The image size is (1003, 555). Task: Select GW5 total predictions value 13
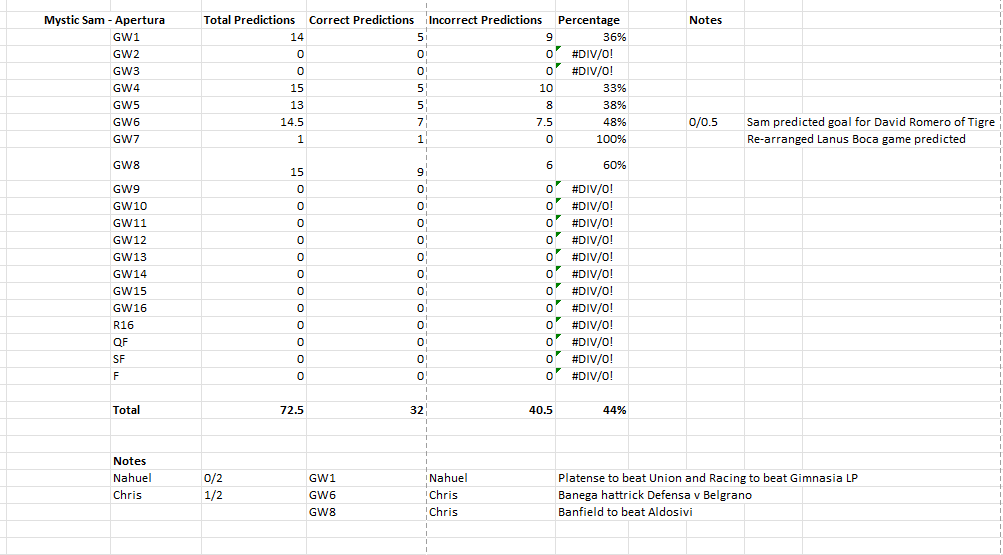pos(297,105)
